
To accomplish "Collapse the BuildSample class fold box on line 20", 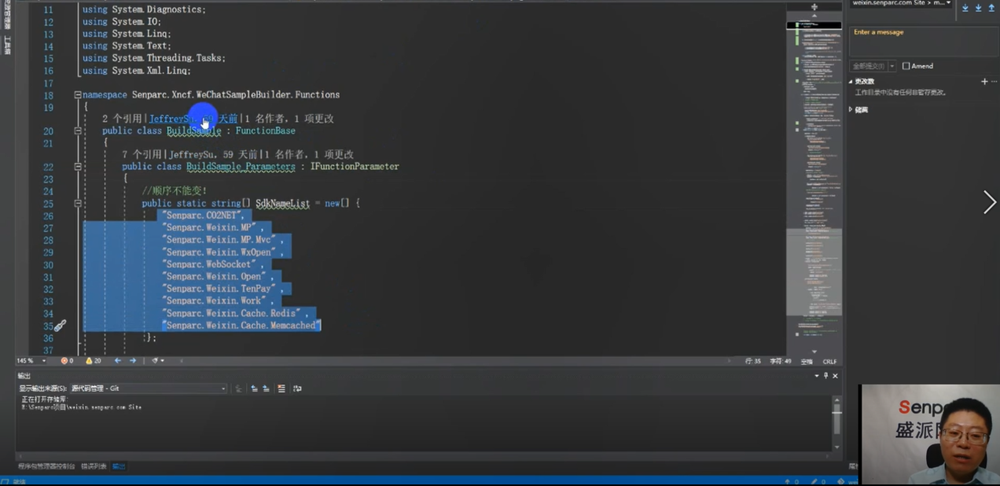I will coord(77,131).
